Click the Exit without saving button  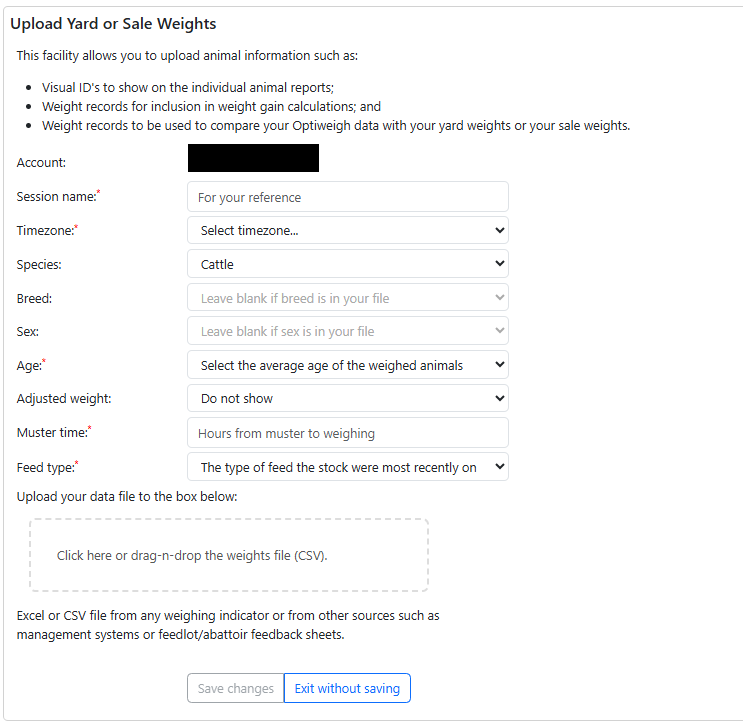point(347,688)
